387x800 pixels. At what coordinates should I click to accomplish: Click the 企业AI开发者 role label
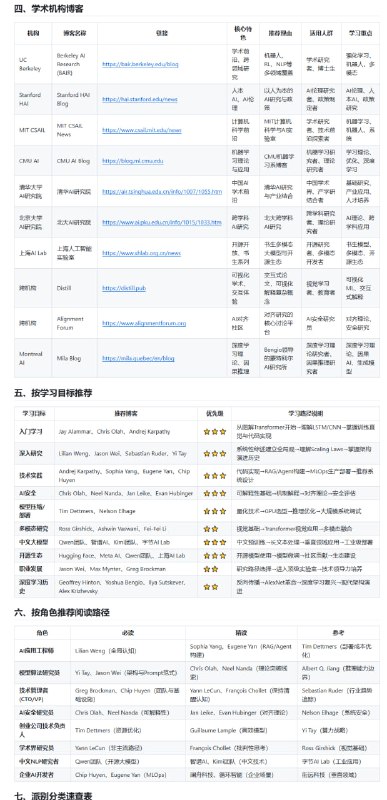point(36,775)
